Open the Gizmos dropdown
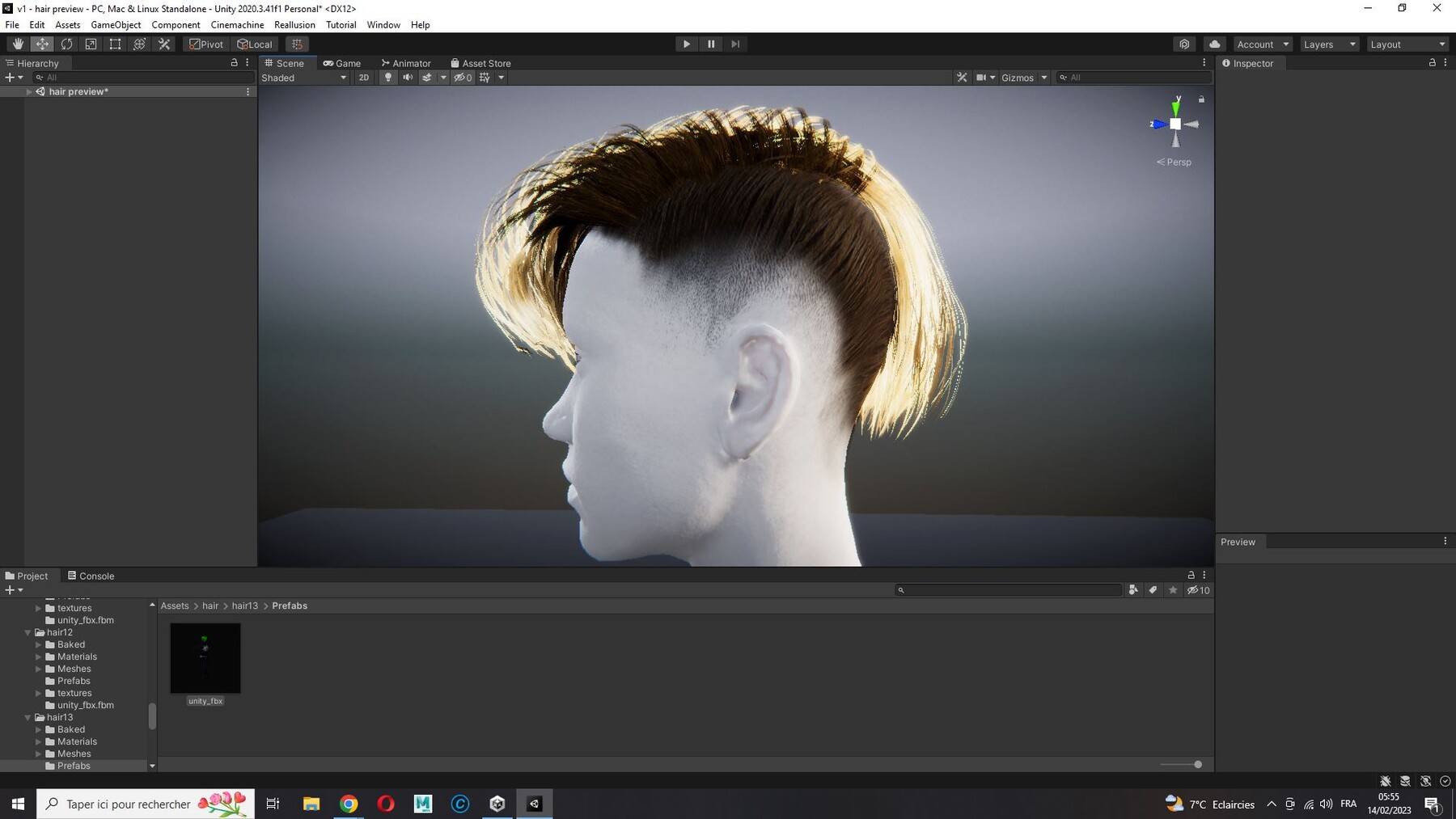This screenshot has height=819, width=1456. 1024,78
